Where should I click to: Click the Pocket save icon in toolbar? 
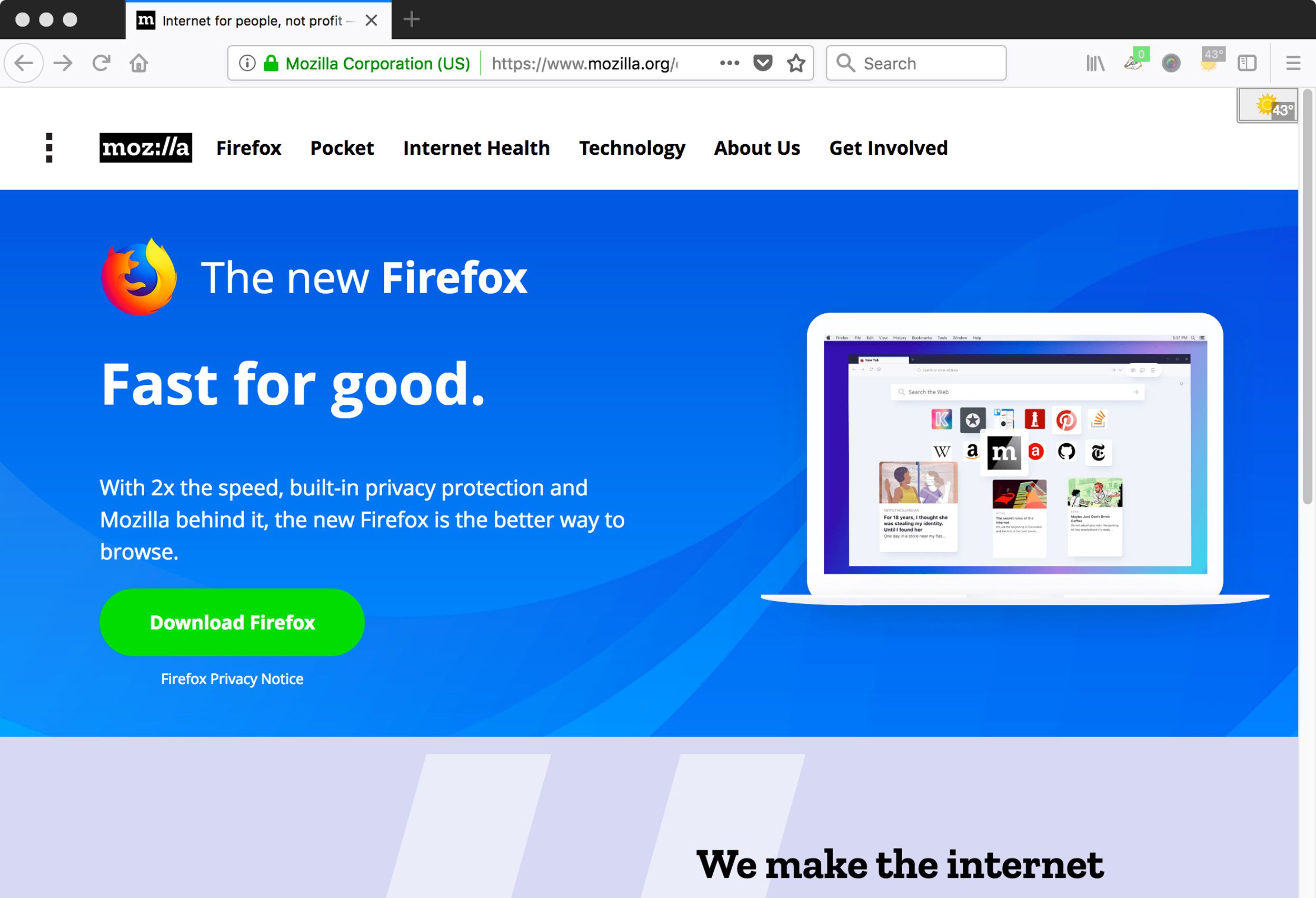pyautogui.click(x=762, y=64)
